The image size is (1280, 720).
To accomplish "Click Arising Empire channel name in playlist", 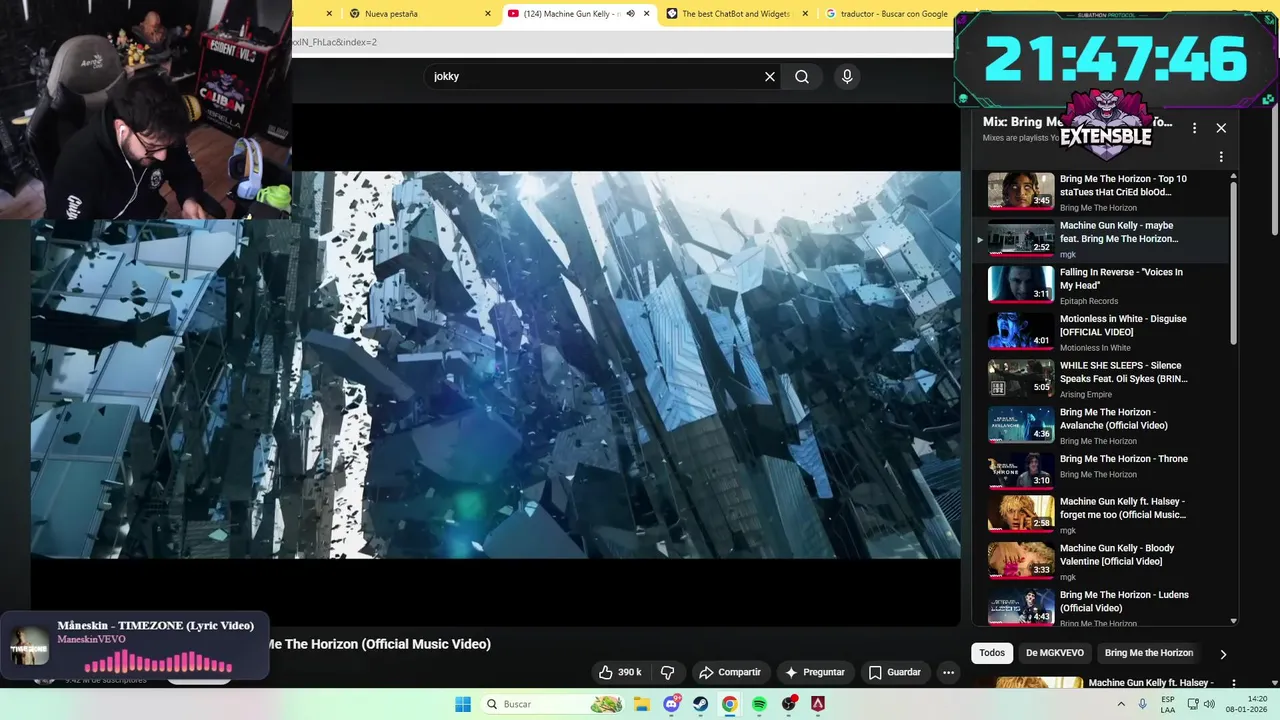I will 1086,394.
